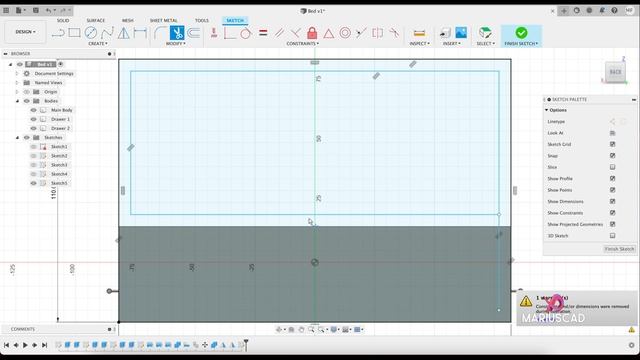Switch to the SURFACE tab
The width and height of the screenshot is (640, 360).
96,20
